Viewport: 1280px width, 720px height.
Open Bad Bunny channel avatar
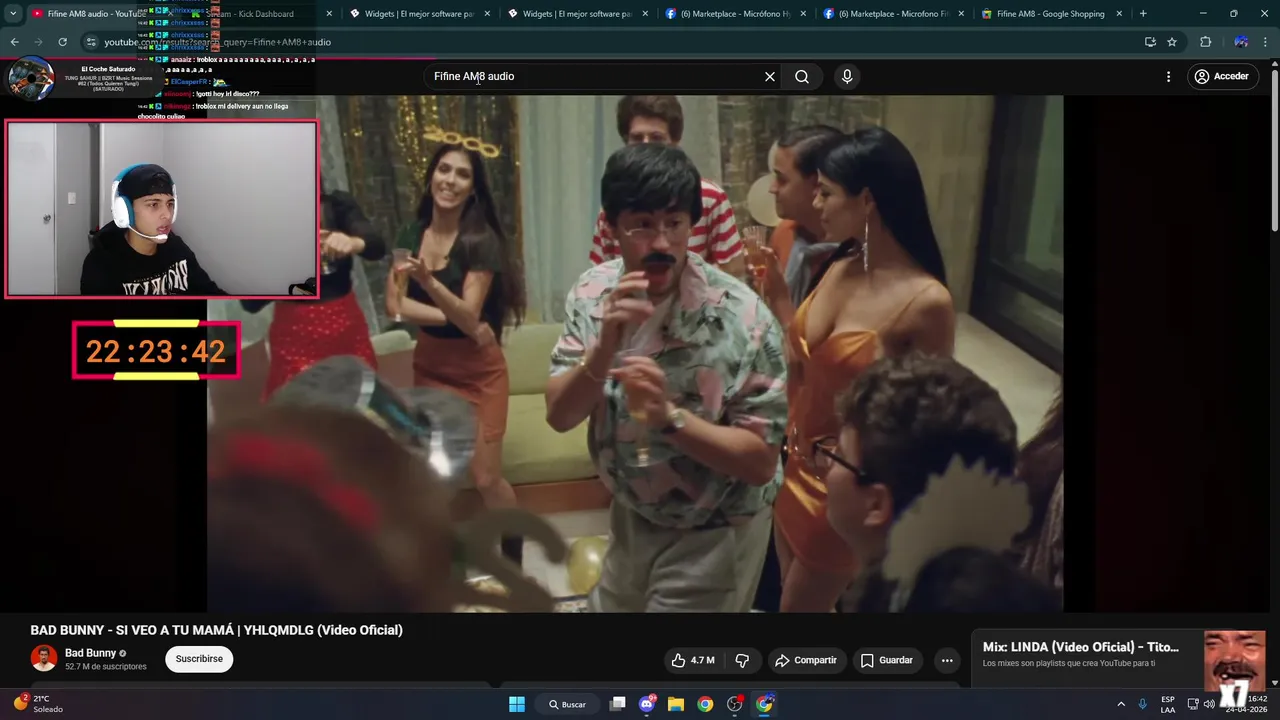(44, 658)
